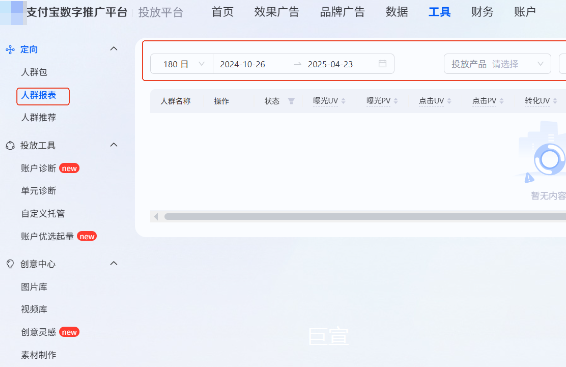Screen dimensions: 566x367
Task: Open the 效果广告 menu item
Action: coord(277,12)
